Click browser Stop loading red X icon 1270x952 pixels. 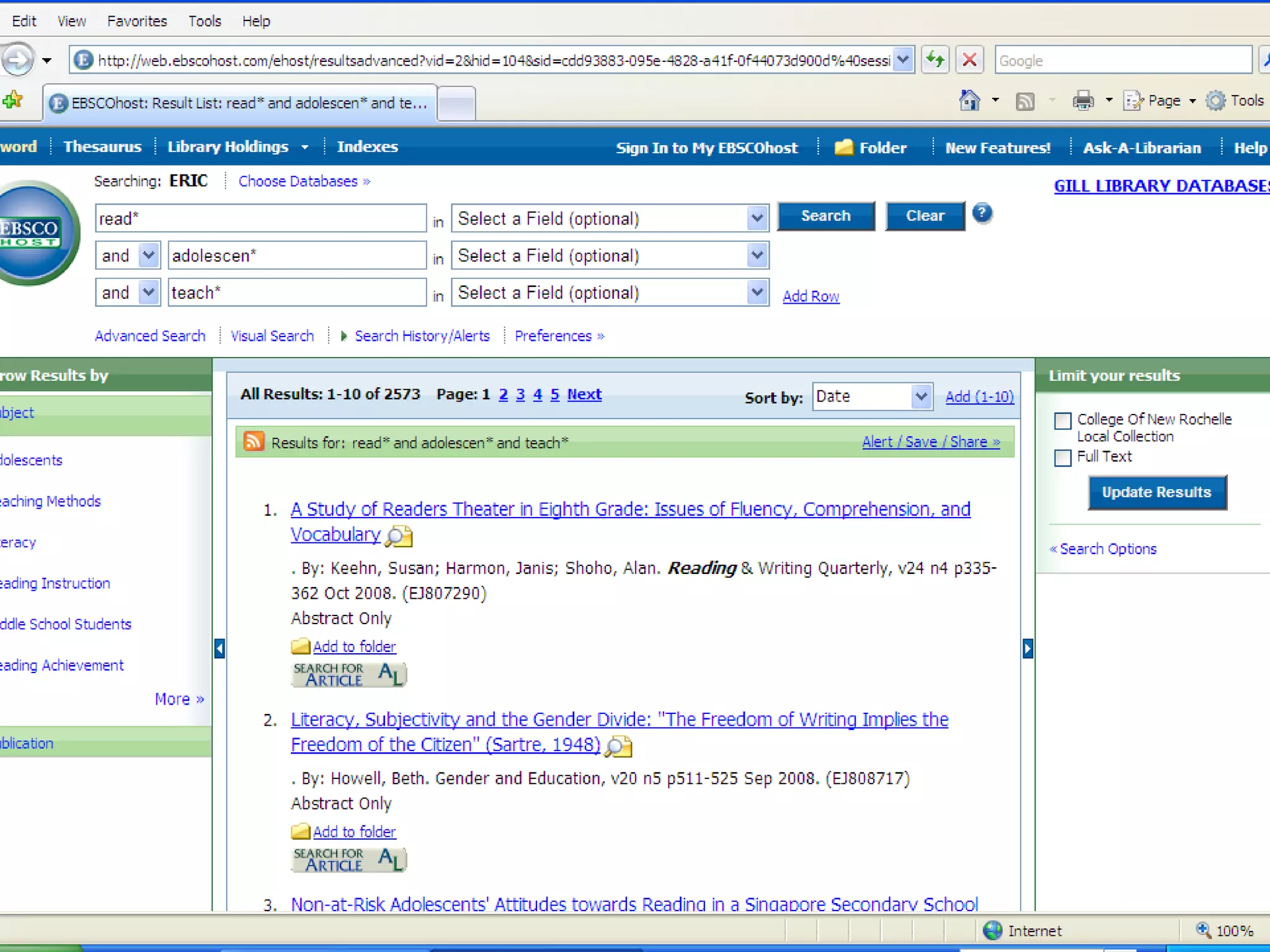969,60
